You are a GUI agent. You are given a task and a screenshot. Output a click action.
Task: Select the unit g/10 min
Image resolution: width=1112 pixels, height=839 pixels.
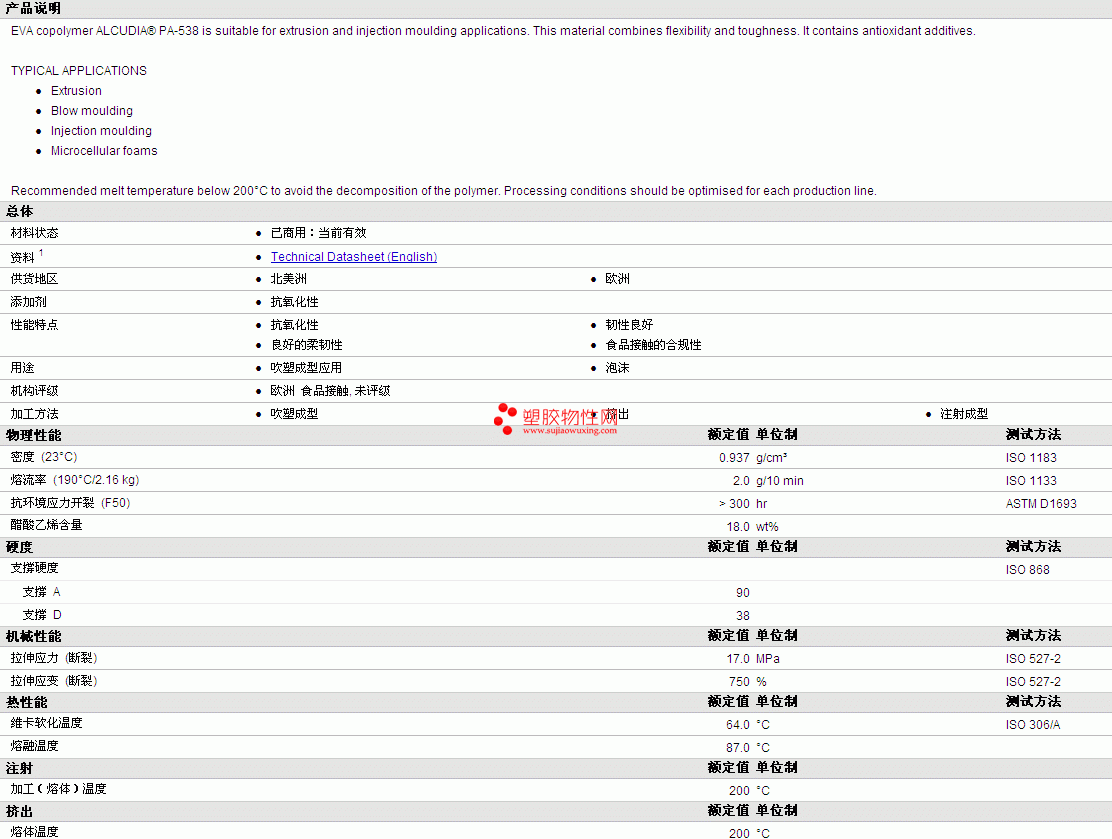tap(779, 481)
